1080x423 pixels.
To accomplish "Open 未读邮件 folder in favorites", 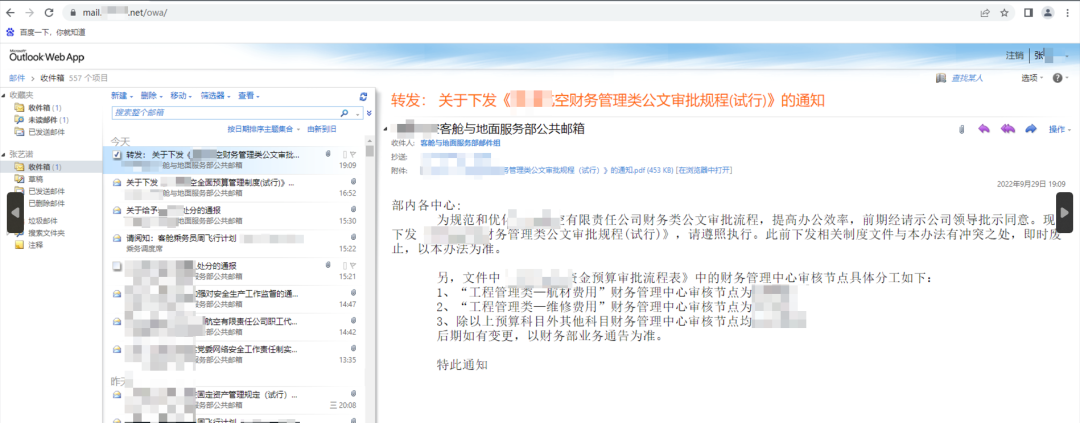I will (48, 120).
